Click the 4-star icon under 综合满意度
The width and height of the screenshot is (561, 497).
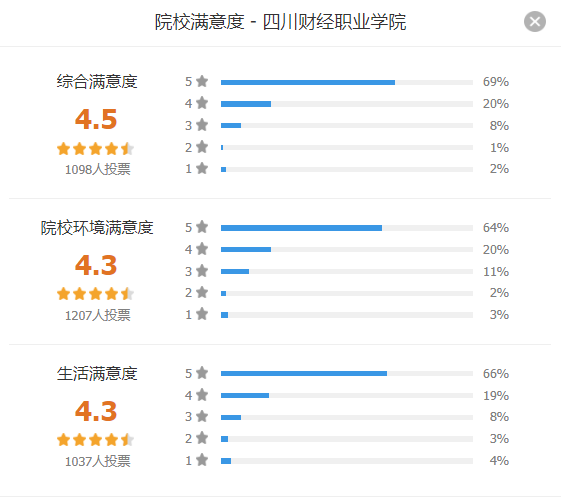(x=202, y=103)
